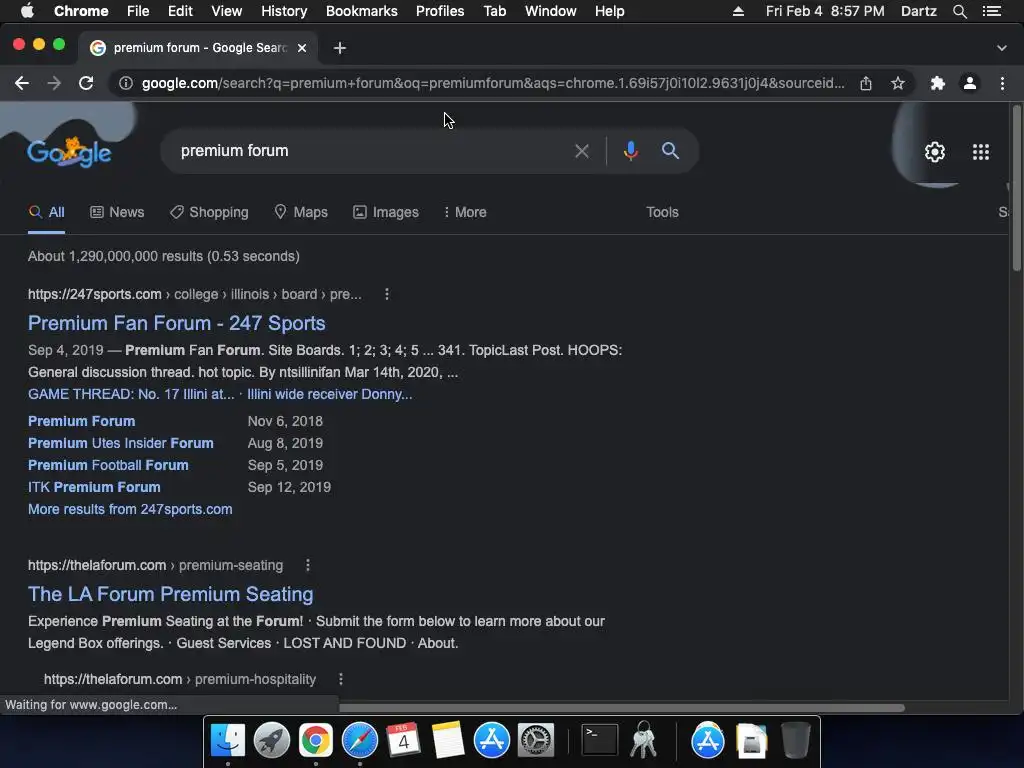The image size is (1024, 768).
Task: Open The LA Forum Premium Seating result
Action: (x=170, y=594)
